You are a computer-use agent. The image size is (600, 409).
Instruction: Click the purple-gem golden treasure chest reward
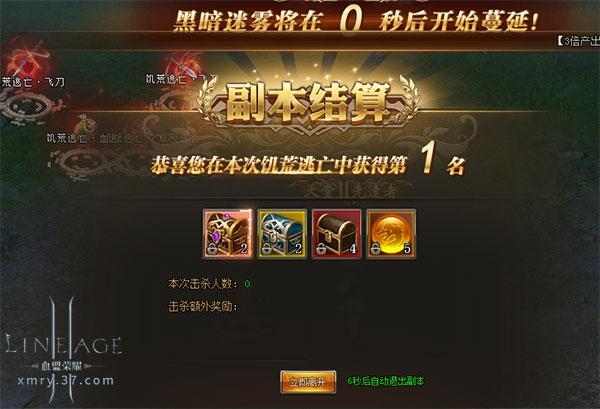228,234
